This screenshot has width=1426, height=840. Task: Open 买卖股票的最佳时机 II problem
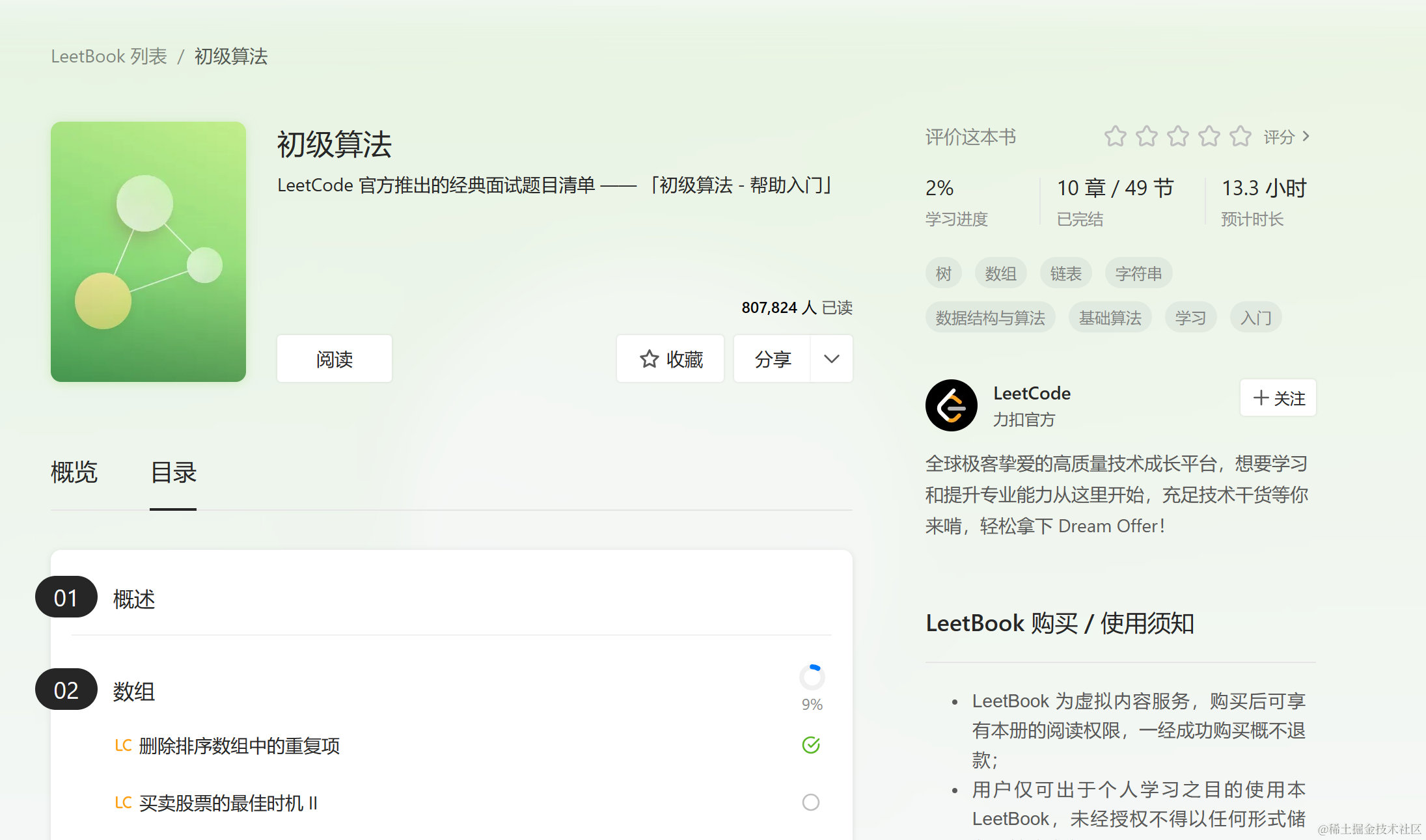click(228, 803)
